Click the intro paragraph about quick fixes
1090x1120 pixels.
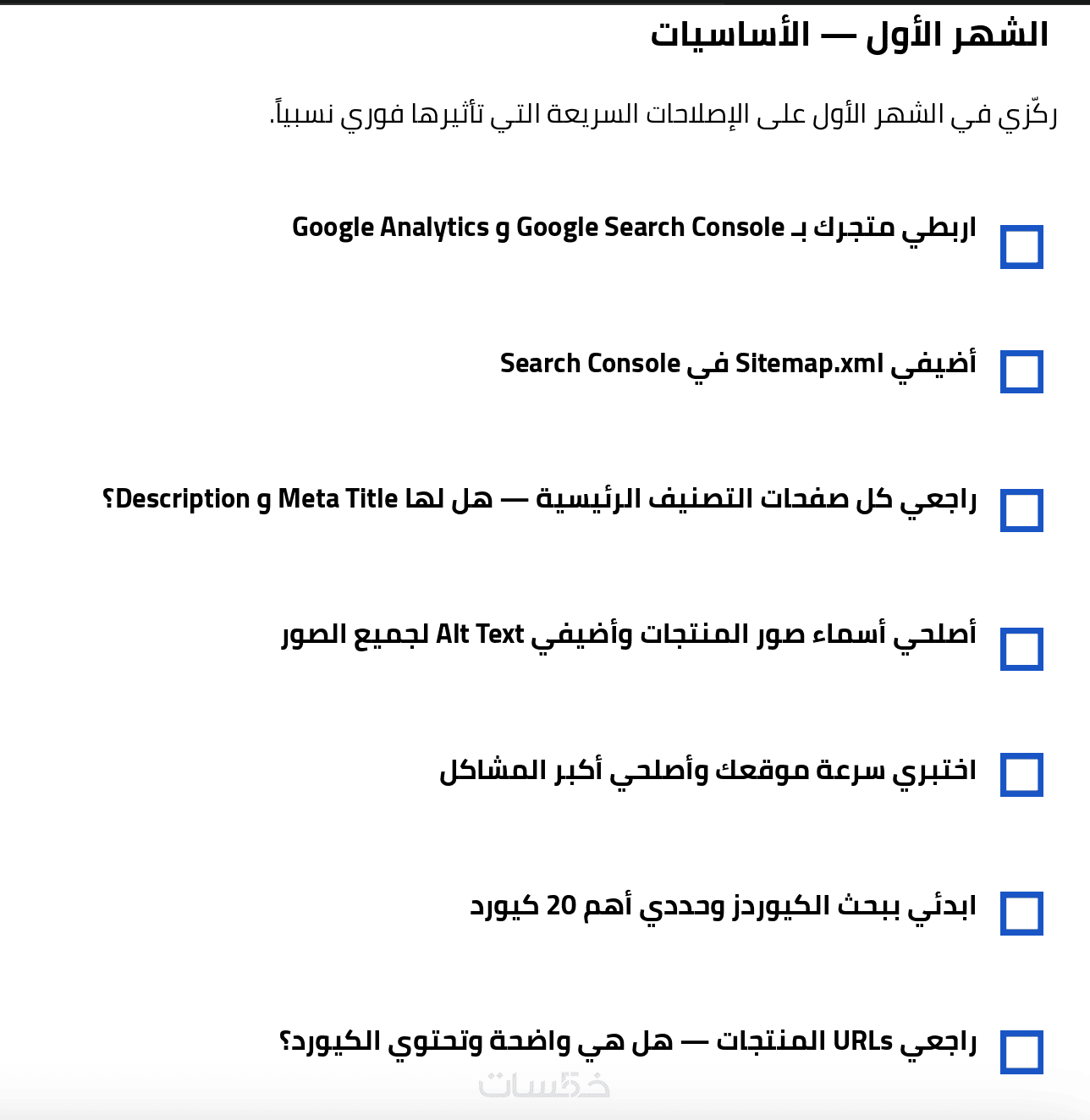coord(663,114)
